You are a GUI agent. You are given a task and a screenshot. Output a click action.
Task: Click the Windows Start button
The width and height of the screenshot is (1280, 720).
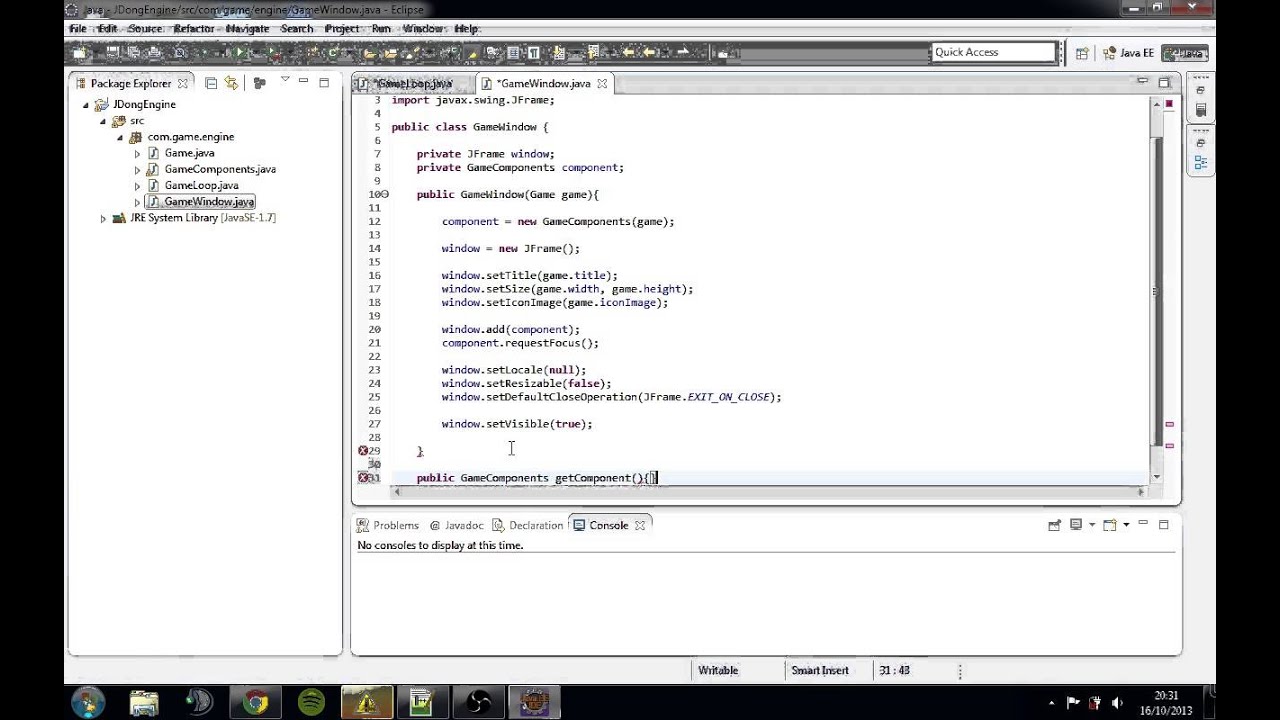pyautogui.click(x=87, y=703)
